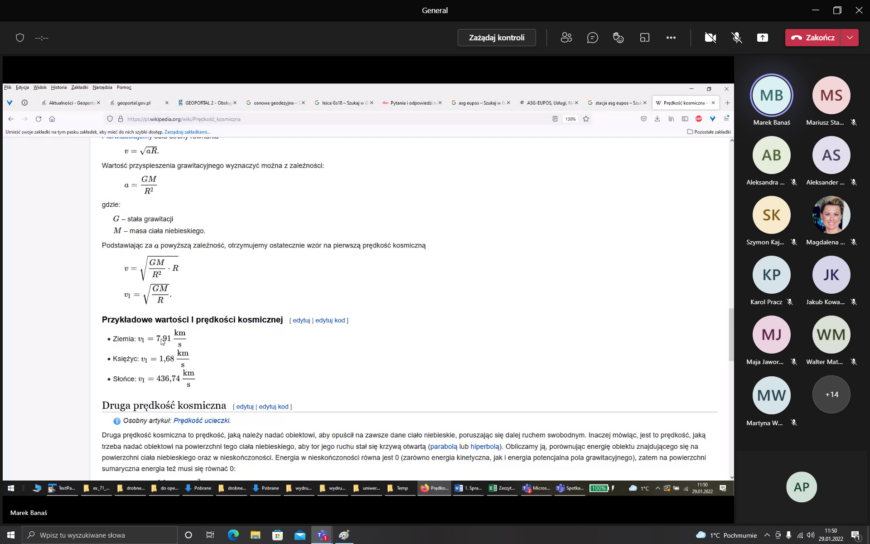
Task: Click the red Zakończ button
Action: [813, 38]
